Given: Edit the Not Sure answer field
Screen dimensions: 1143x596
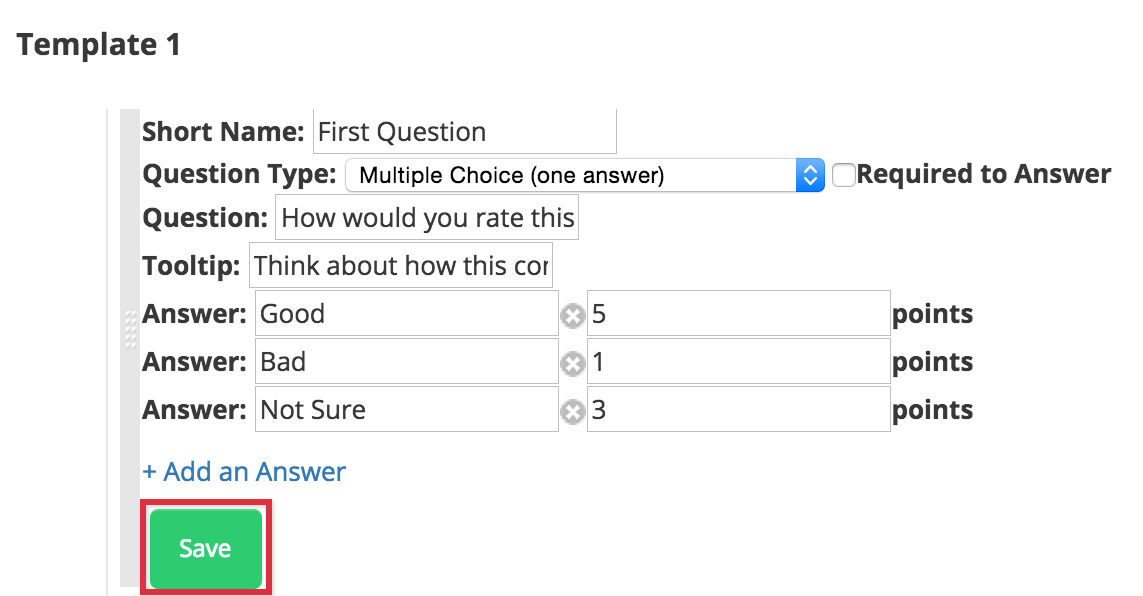Looking at the screenshot, I should (407, 409).
